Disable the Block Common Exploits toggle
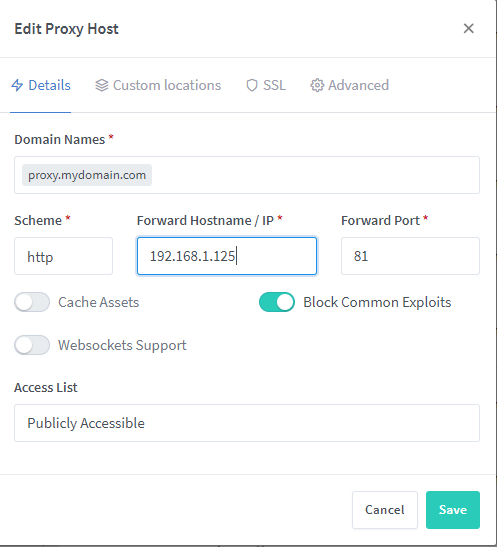Image resolution: width=497 pixels, height=547 pixels. (277, 302)
